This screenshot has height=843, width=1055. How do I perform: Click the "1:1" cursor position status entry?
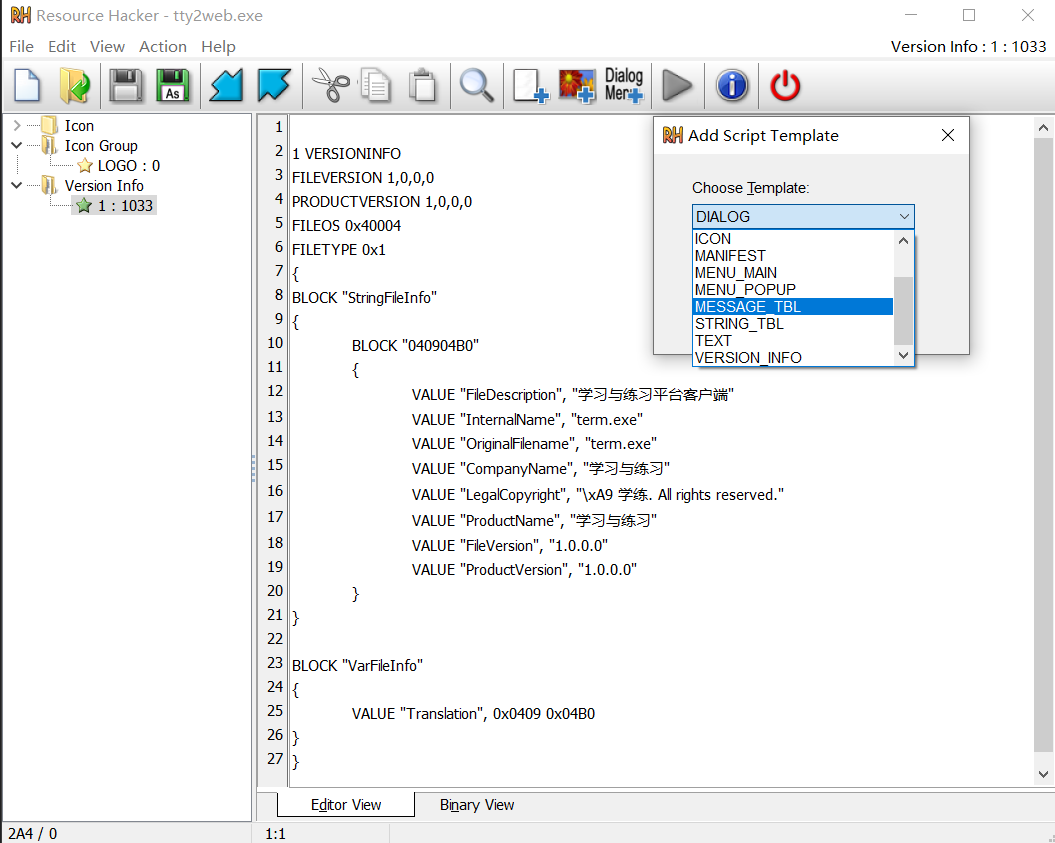pyautogui.click(x=275, y=834)
